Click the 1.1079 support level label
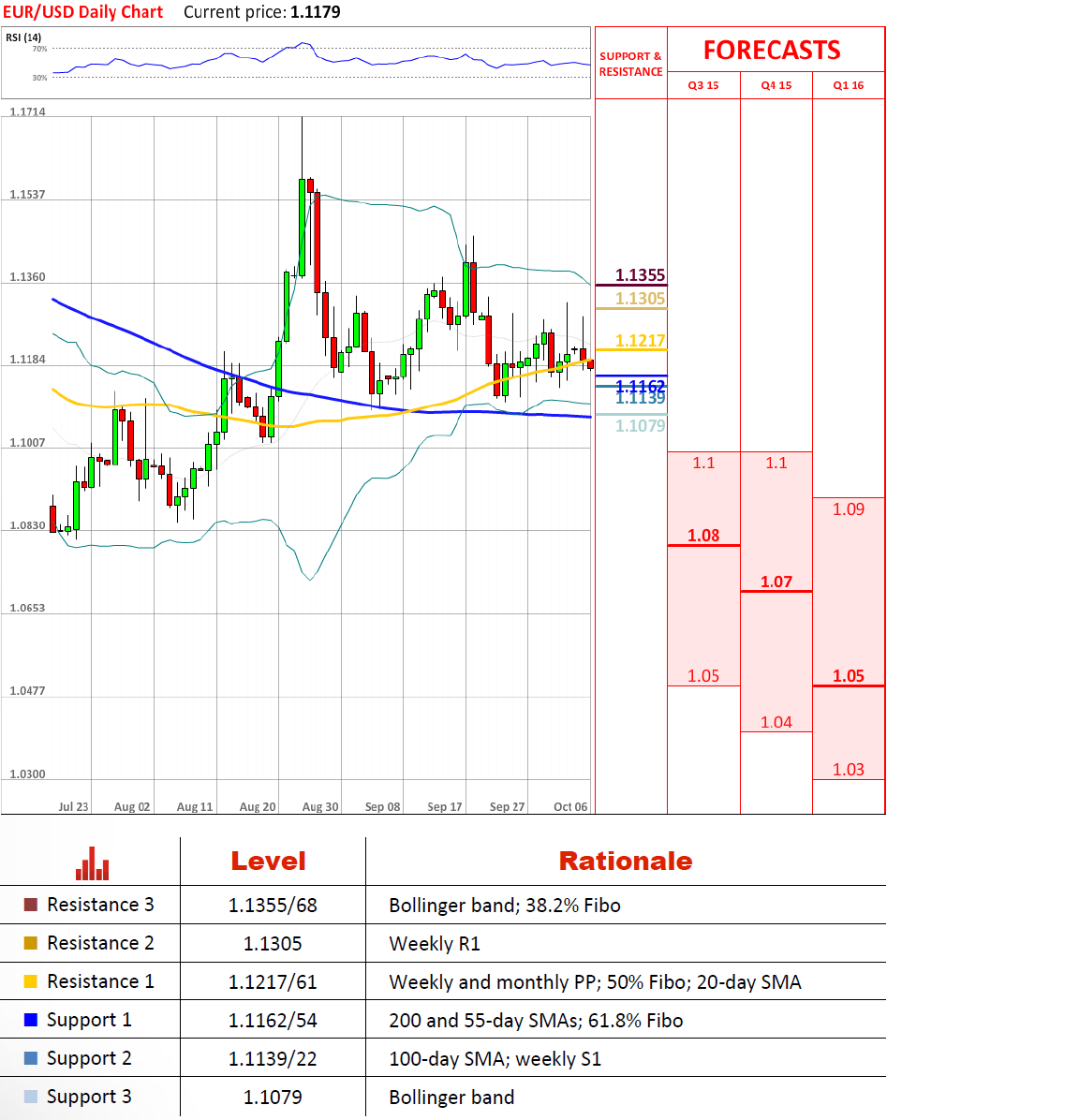Image resolution: width=1079 pixels, height=1120 pixels. 641,426
